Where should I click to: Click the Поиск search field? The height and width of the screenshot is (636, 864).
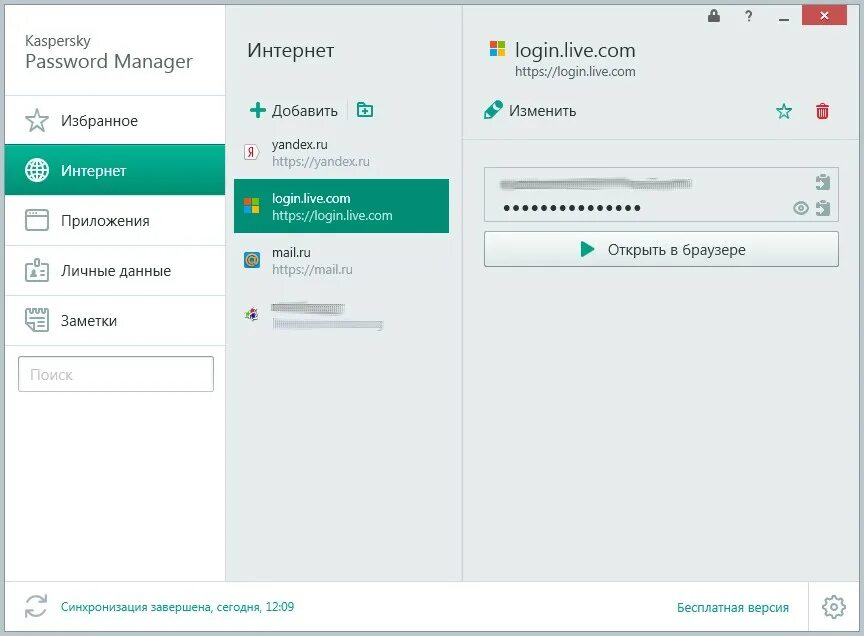(116, 374)
